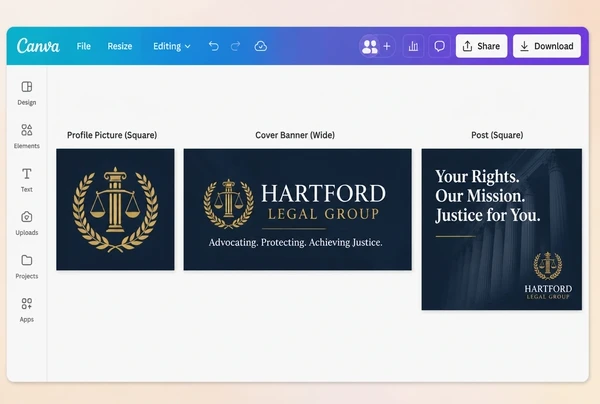Click the Share button
Viewport: 600px width, 404px height.
481,46
